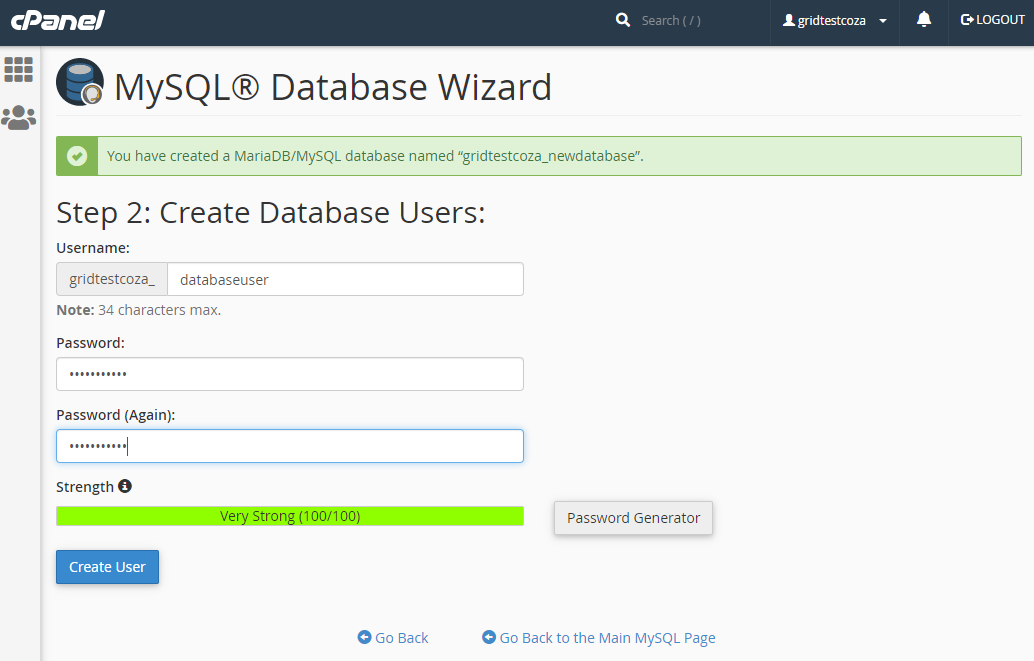Viewport: 1034px width, 661px height.
Task: Click the Create User button
Action: [107, 567]
